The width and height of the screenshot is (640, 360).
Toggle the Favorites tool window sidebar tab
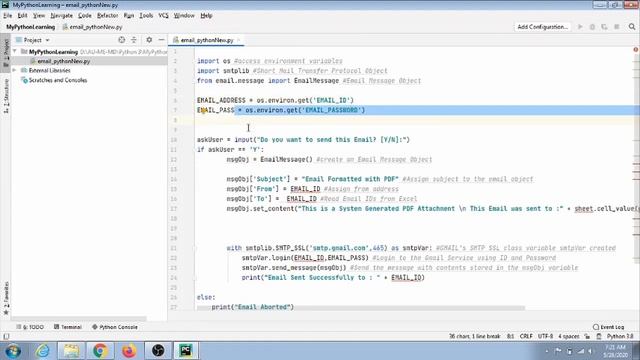click(x=6, y=299)
